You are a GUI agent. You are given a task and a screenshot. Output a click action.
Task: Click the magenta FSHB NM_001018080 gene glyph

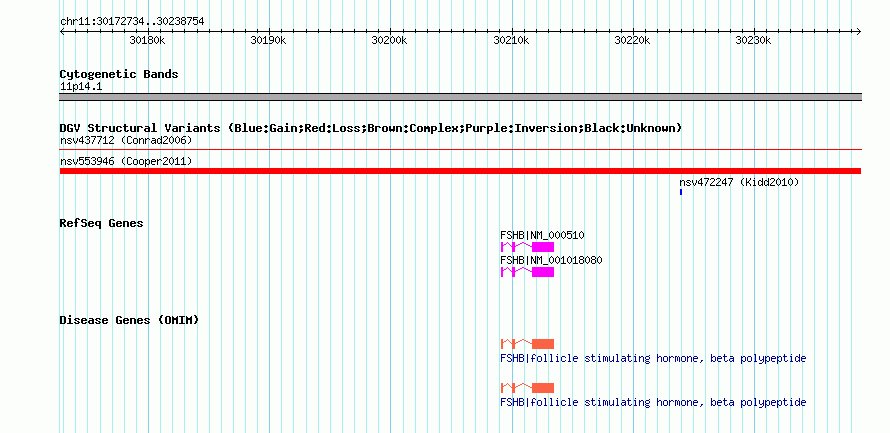click(x=527, y=272)
